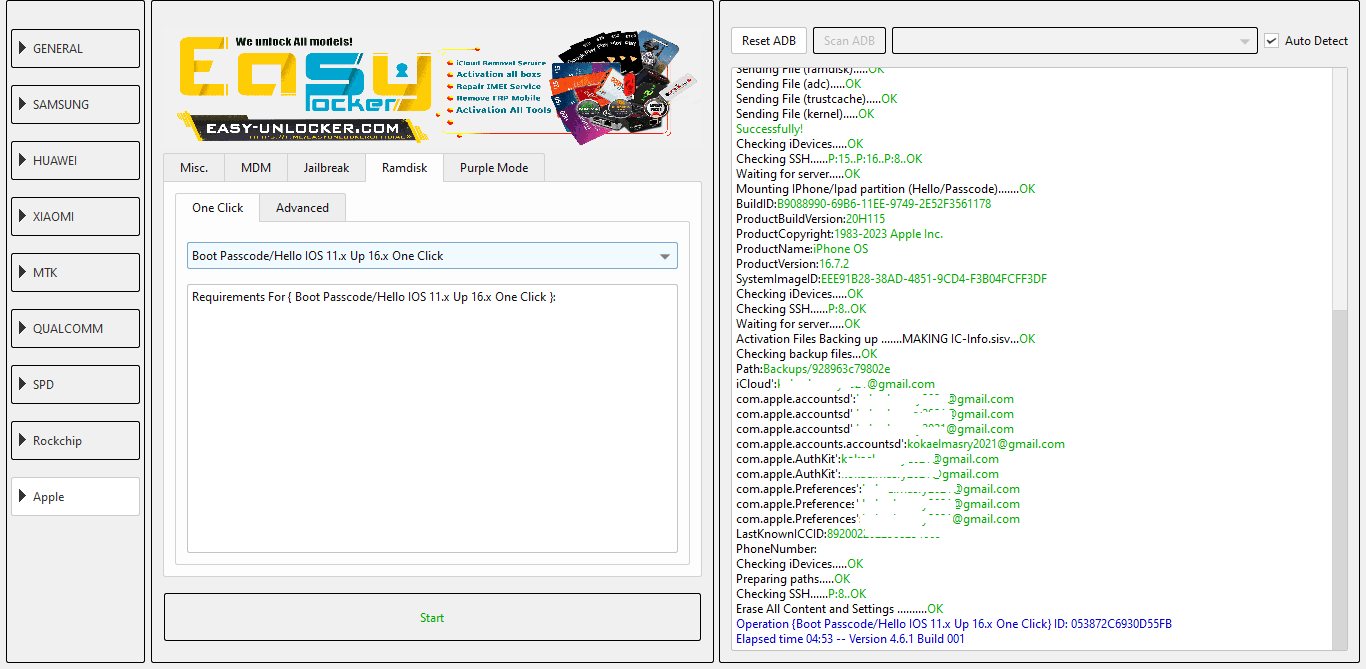This screenshot has height=669, width=1366.
Task: Click the 'Activation Files Backing up' line
Action: click(x=885, y=339)
